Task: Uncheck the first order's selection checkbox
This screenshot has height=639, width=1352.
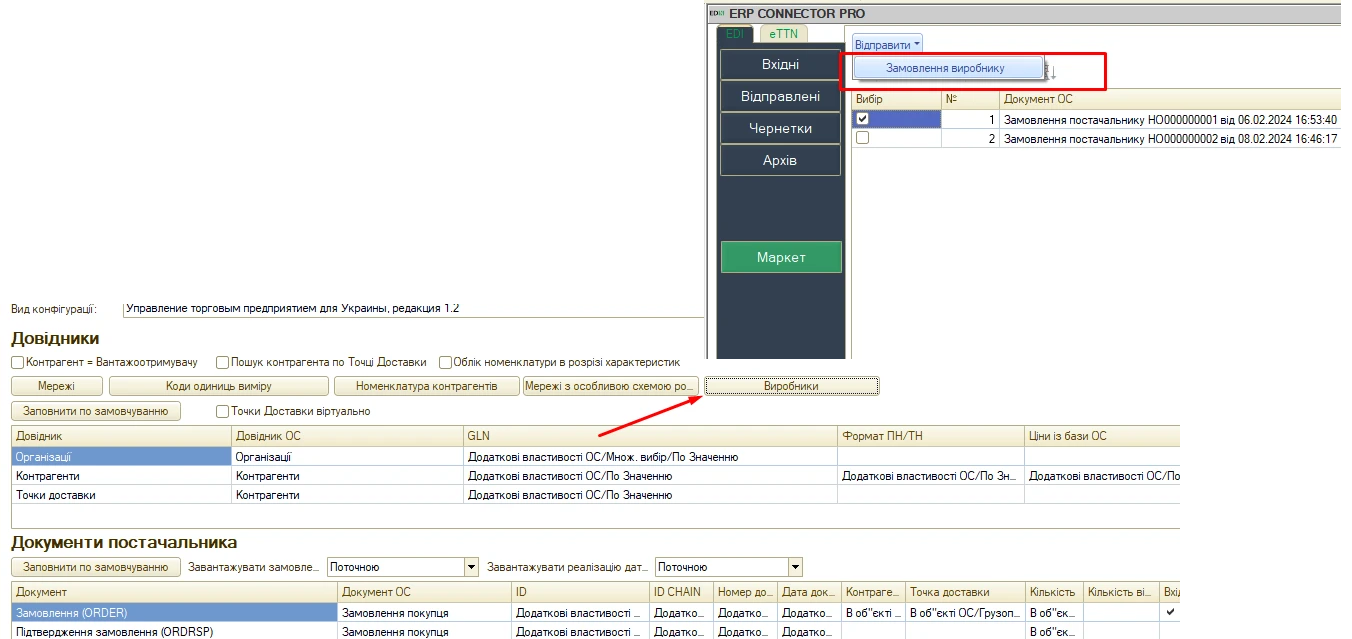Action: [x=863, y=119]
